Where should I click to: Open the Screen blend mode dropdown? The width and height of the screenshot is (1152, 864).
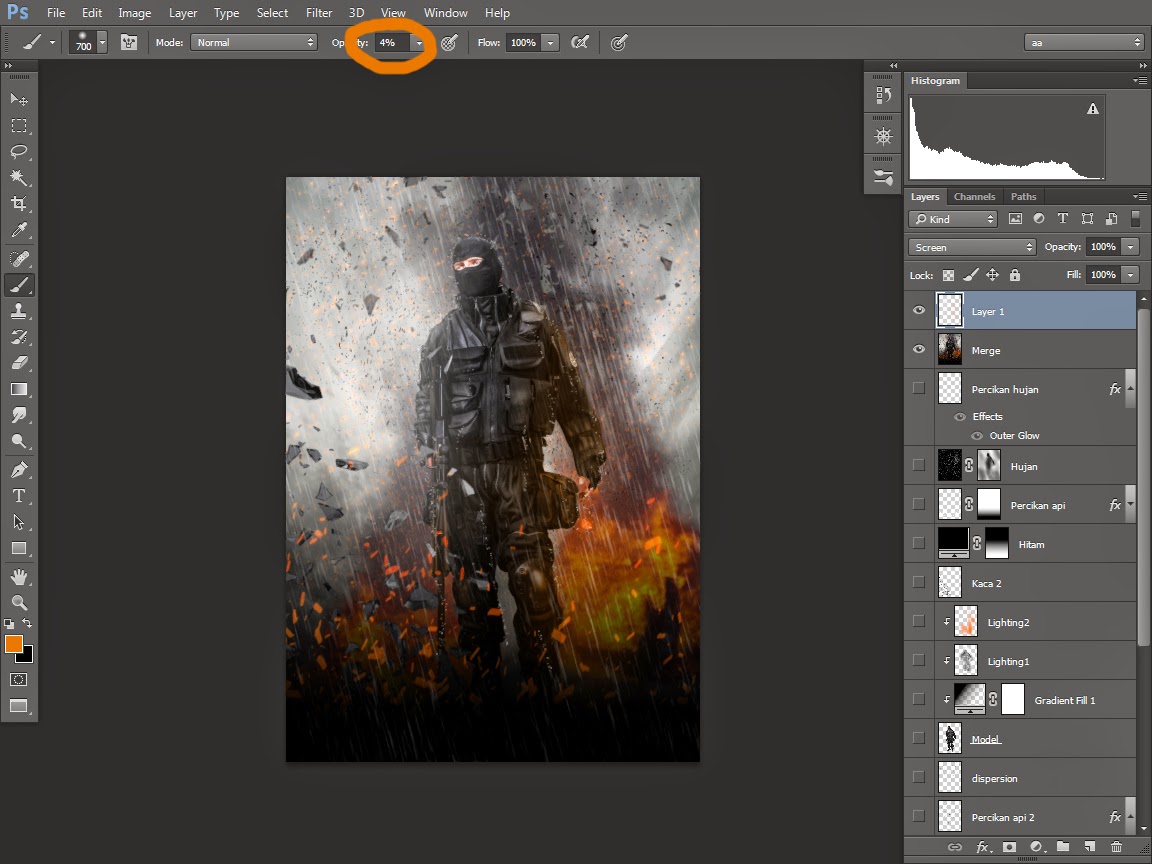972,247
